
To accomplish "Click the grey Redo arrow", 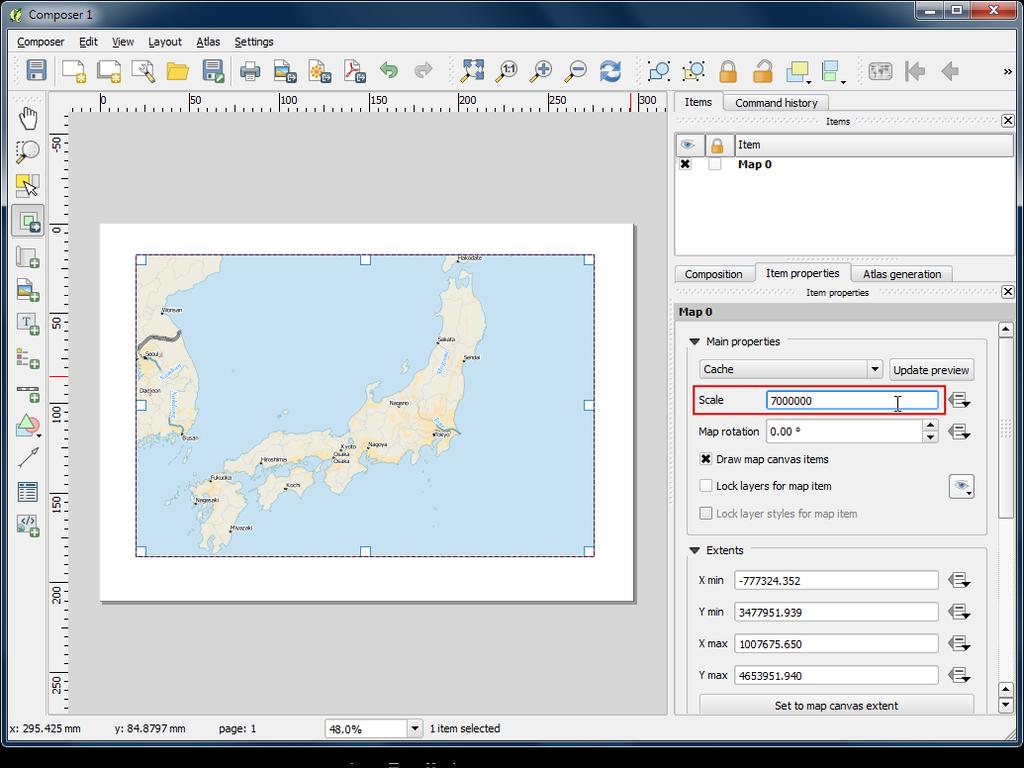I will [x=424, y=70].
